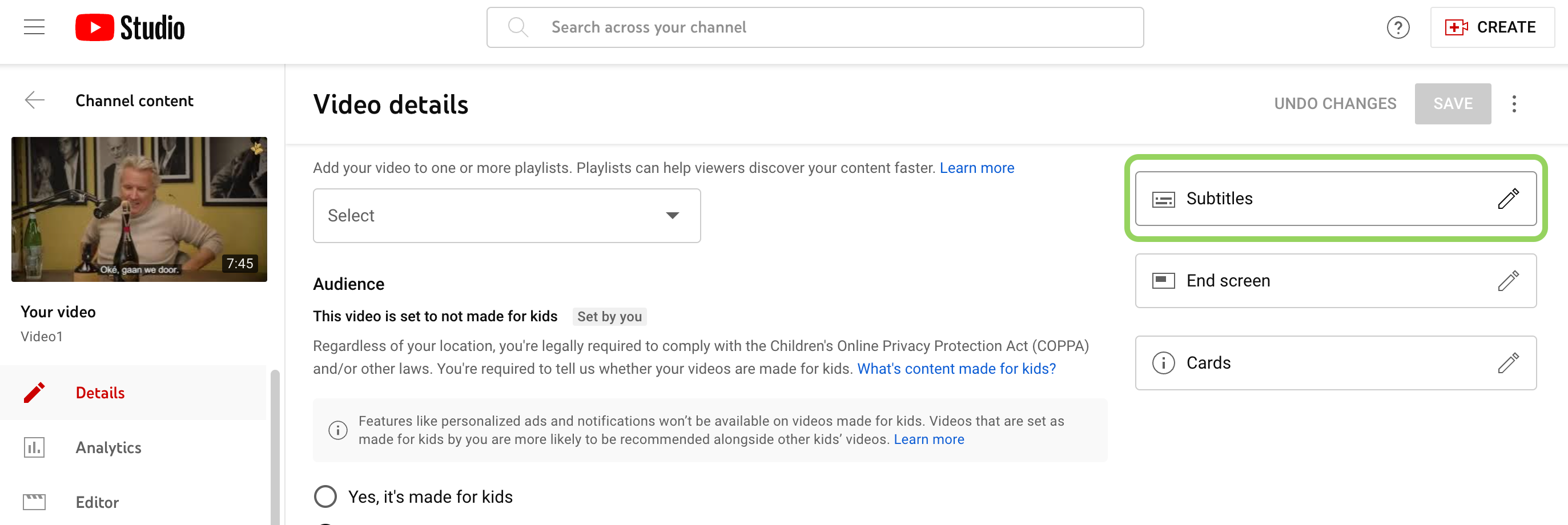Click the red Details pencil icon
The image size is (1568, 525).
coord(34,393)
